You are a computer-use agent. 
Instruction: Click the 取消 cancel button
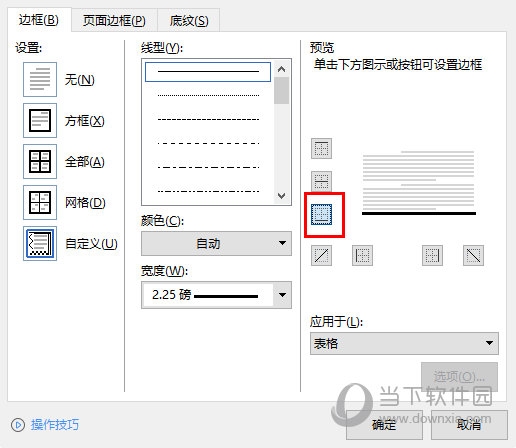469,425
